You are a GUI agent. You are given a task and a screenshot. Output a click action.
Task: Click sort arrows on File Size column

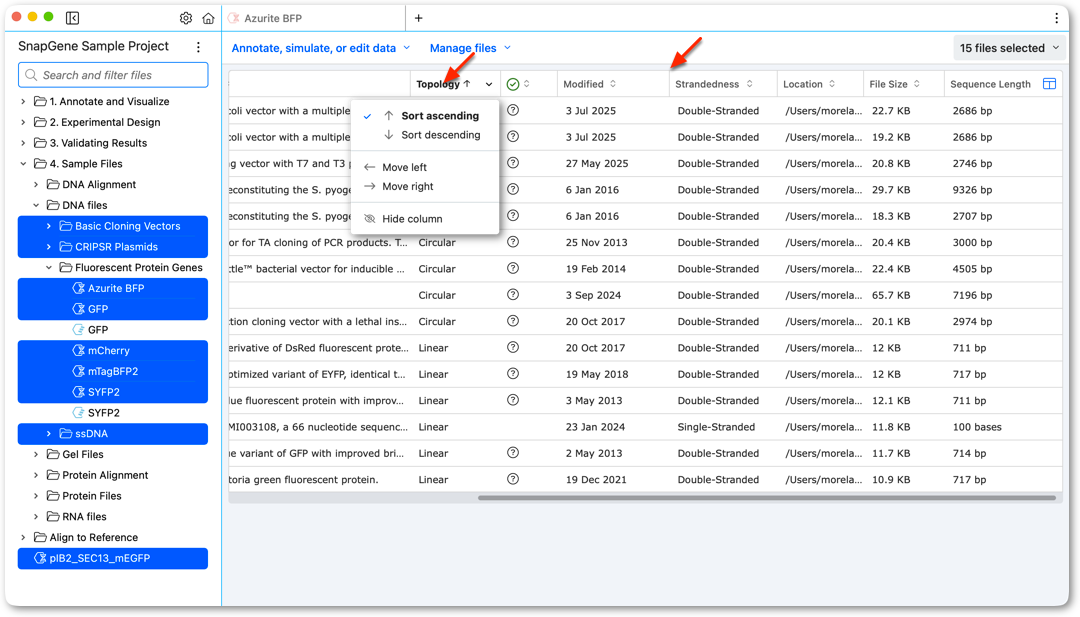coord(917,84)
